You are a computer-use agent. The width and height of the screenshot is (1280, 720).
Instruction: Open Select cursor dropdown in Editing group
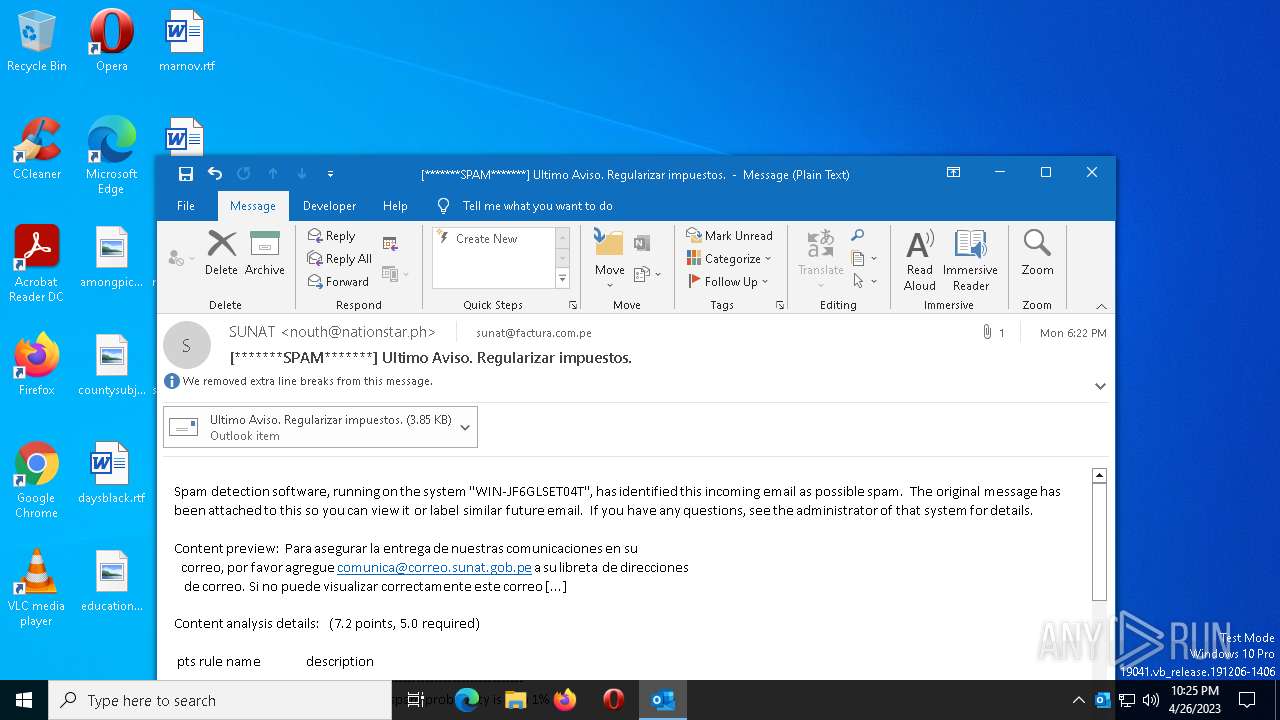(x=864, y=282)
